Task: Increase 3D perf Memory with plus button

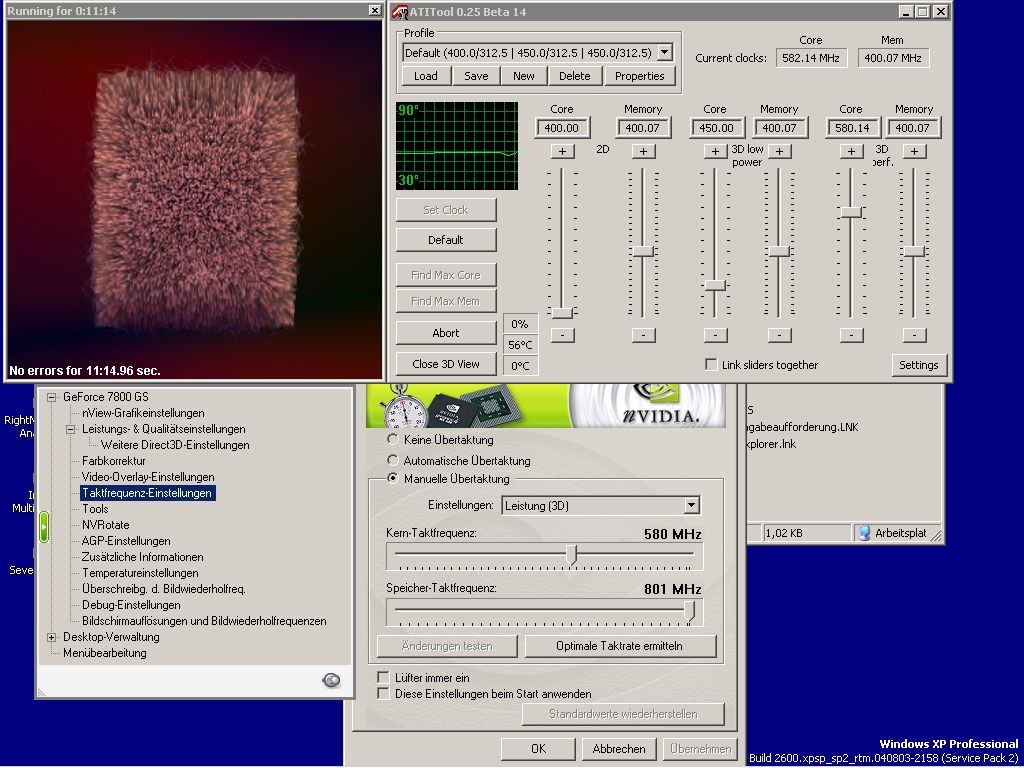Action: pyautogui.click(x=914, y=152)
